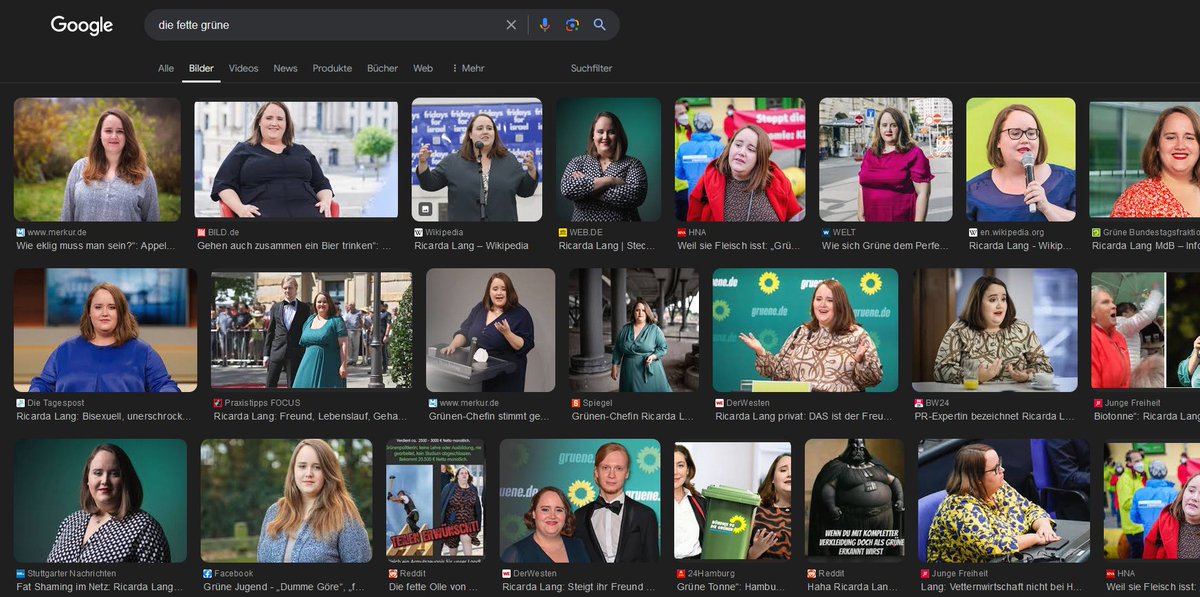Open 'Ricarda Lang: Steigt ihr Freund' link
The height and width of the screenshot is (597, 1200).
(x=581, y=587)
